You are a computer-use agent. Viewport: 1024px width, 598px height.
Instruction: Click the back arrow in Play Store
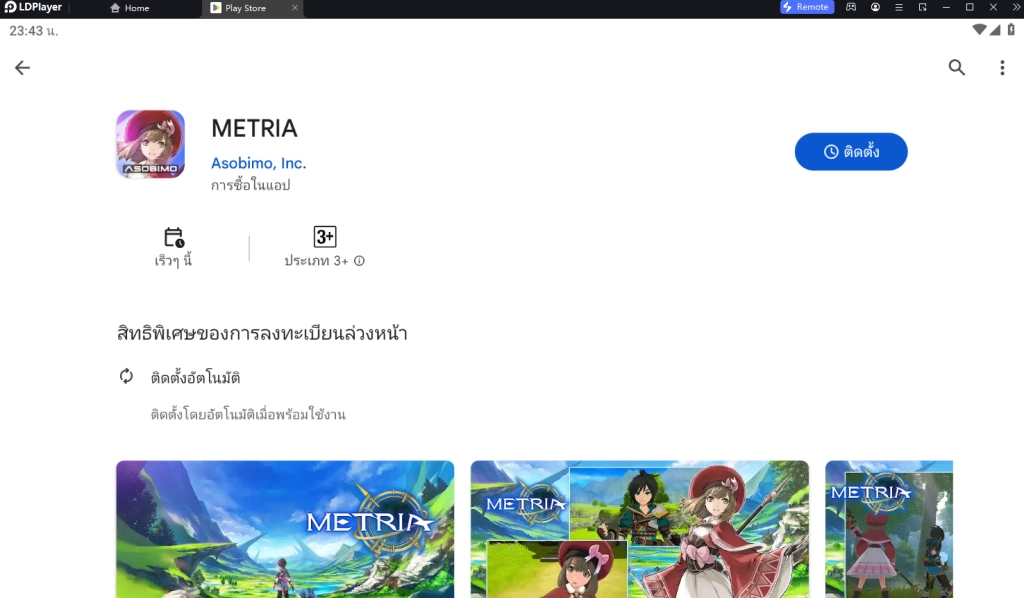tap(22, 67)
